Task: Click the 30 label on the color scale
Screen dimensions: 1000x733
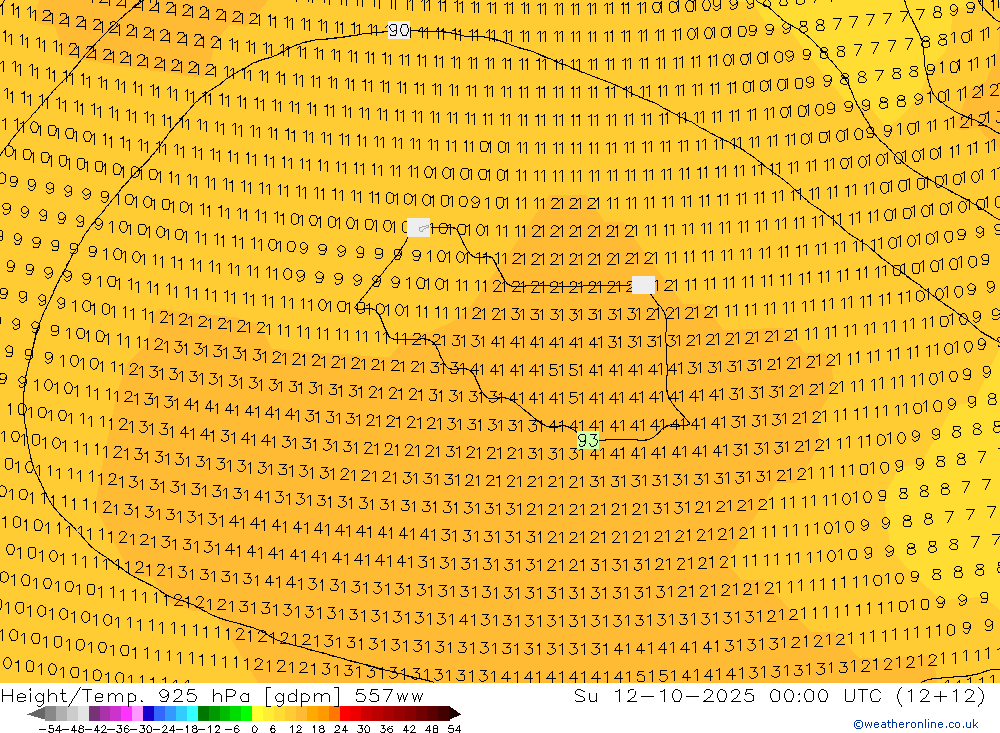Action: tap(364, 729)
